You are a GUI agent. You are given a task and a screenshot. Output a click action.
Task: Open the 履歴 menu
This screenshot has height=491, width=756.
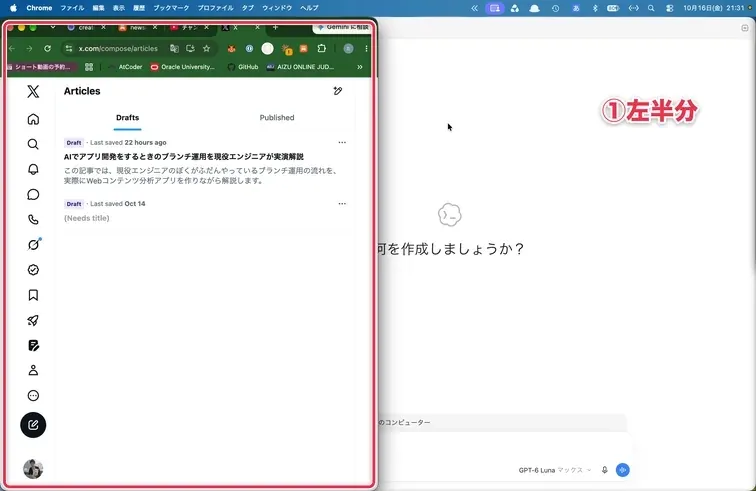(139, 8)
